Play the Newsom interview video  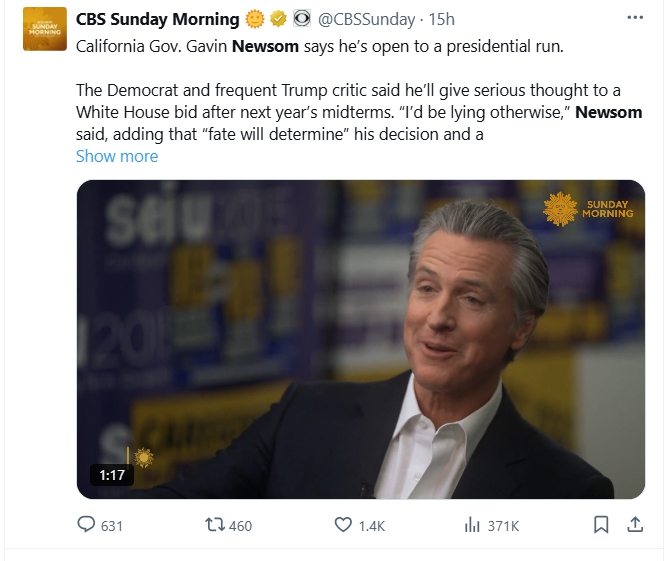click(361, 339)
